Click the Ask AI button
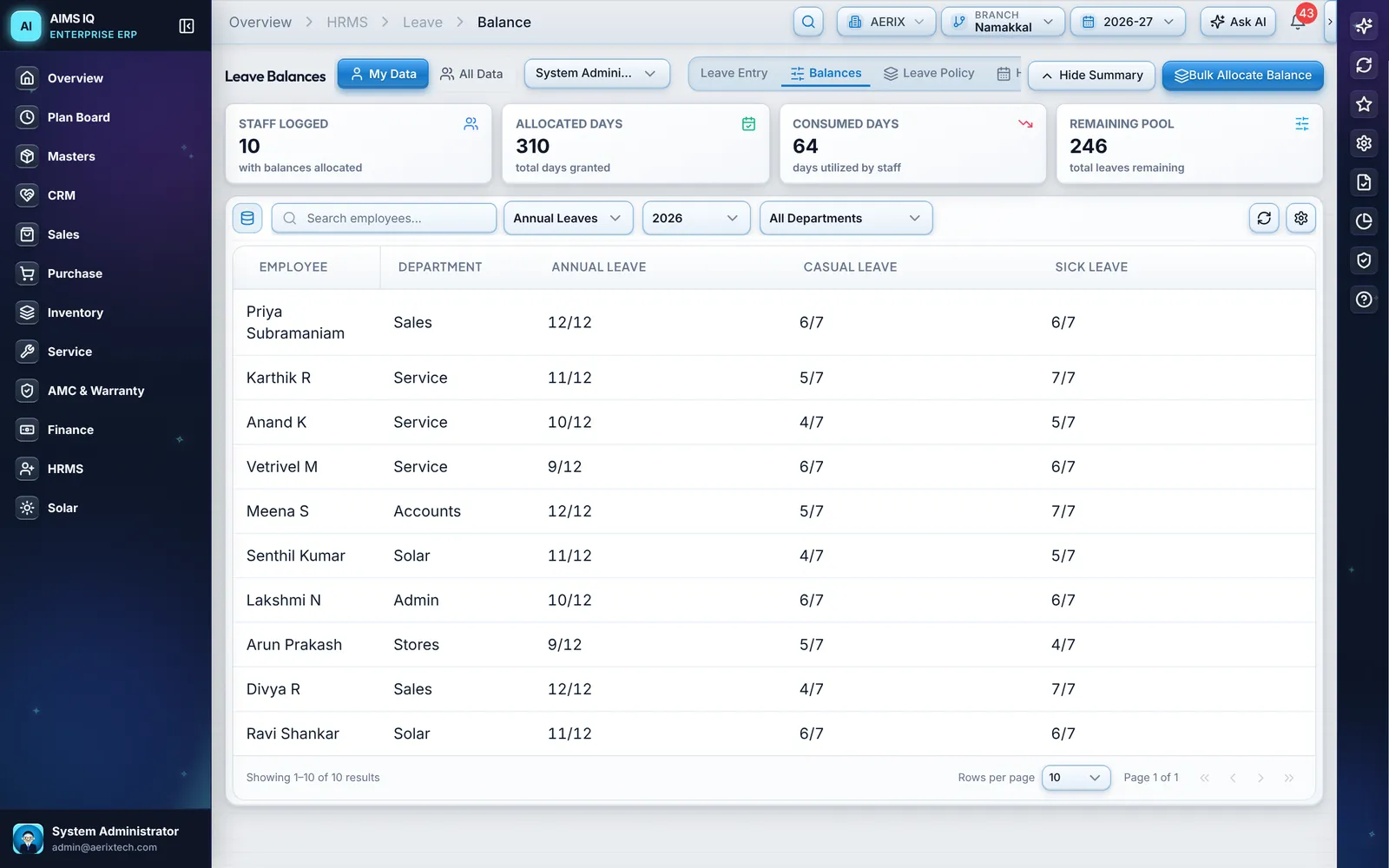Viewport: 1389px width, 868px height. 1238,22
